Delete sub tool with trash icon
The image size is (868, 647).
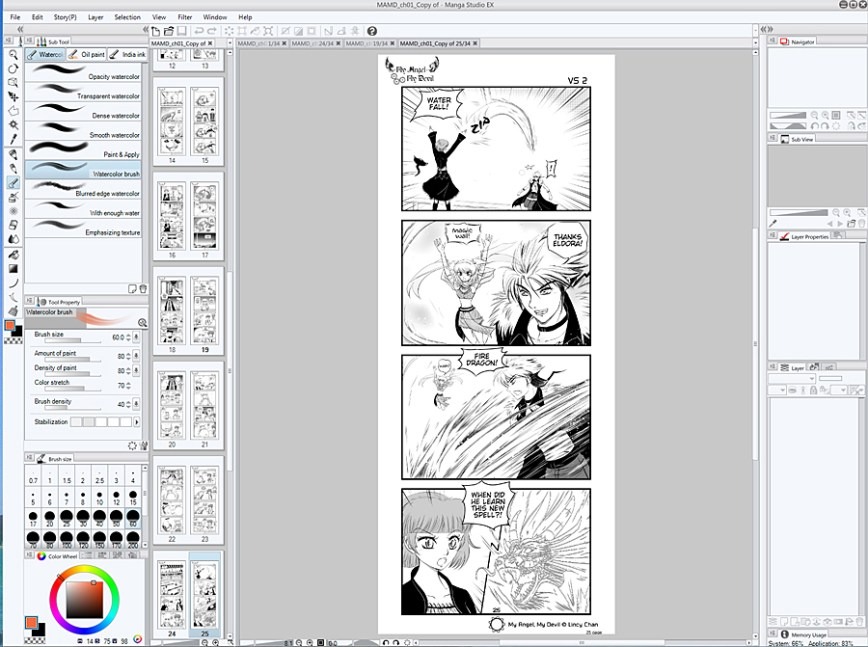pos(143,289)
